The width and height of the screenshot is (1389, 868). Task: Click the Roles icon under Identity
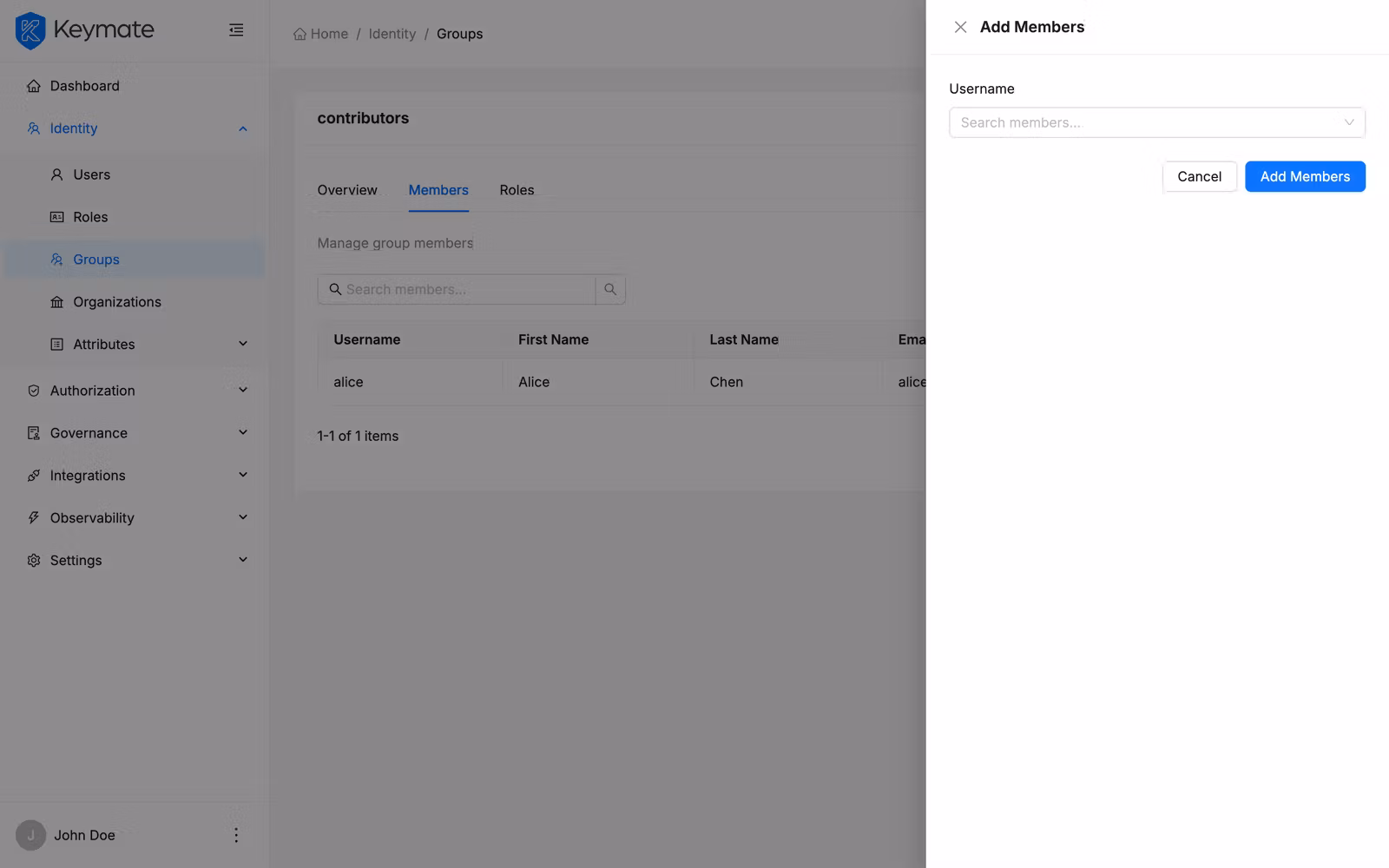click(56, 217)
